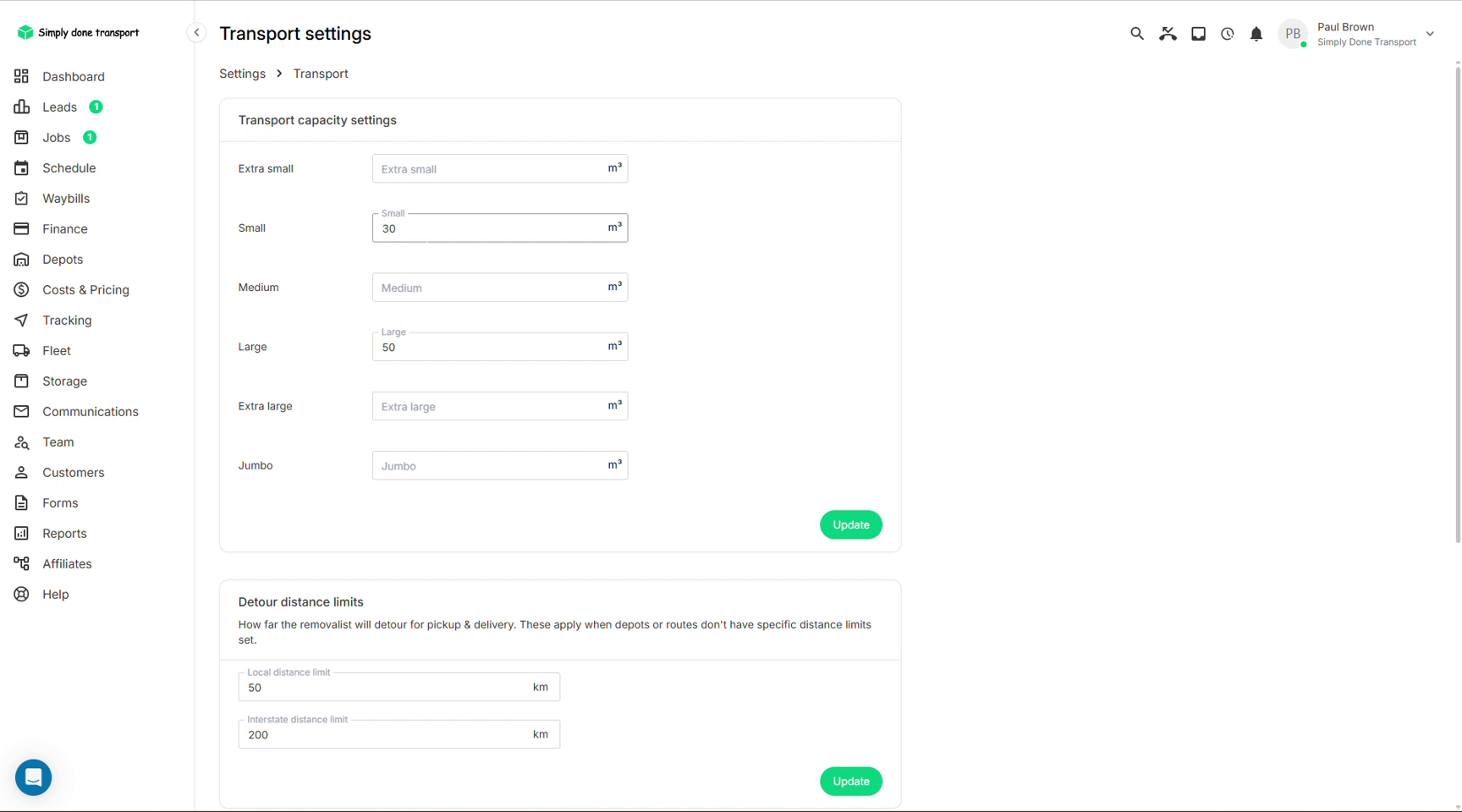The height and width of the screenshot is (812, 1462).
Task: Open the Team menu item
Action: pos(58,442)
